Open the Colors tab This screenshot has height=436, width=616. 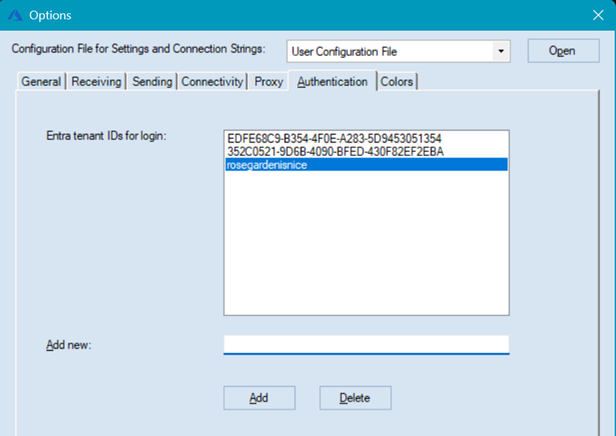click(397, 82)
